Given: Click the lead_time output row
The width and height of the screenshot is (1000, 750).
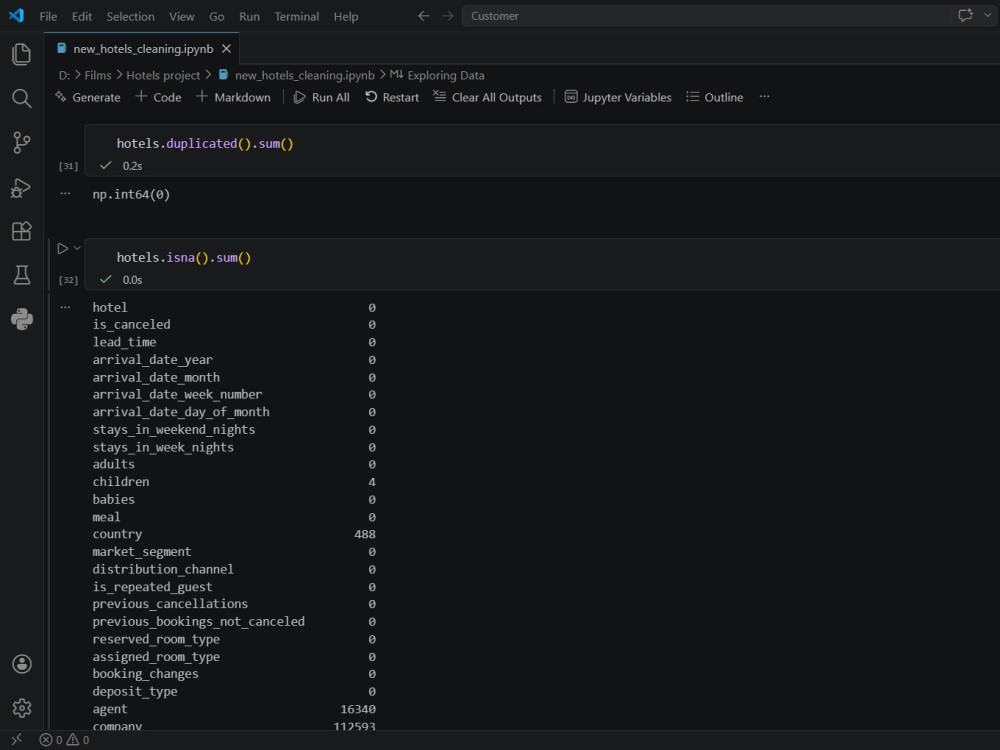Looking at the screenshot, I should [x=234, y=342].
